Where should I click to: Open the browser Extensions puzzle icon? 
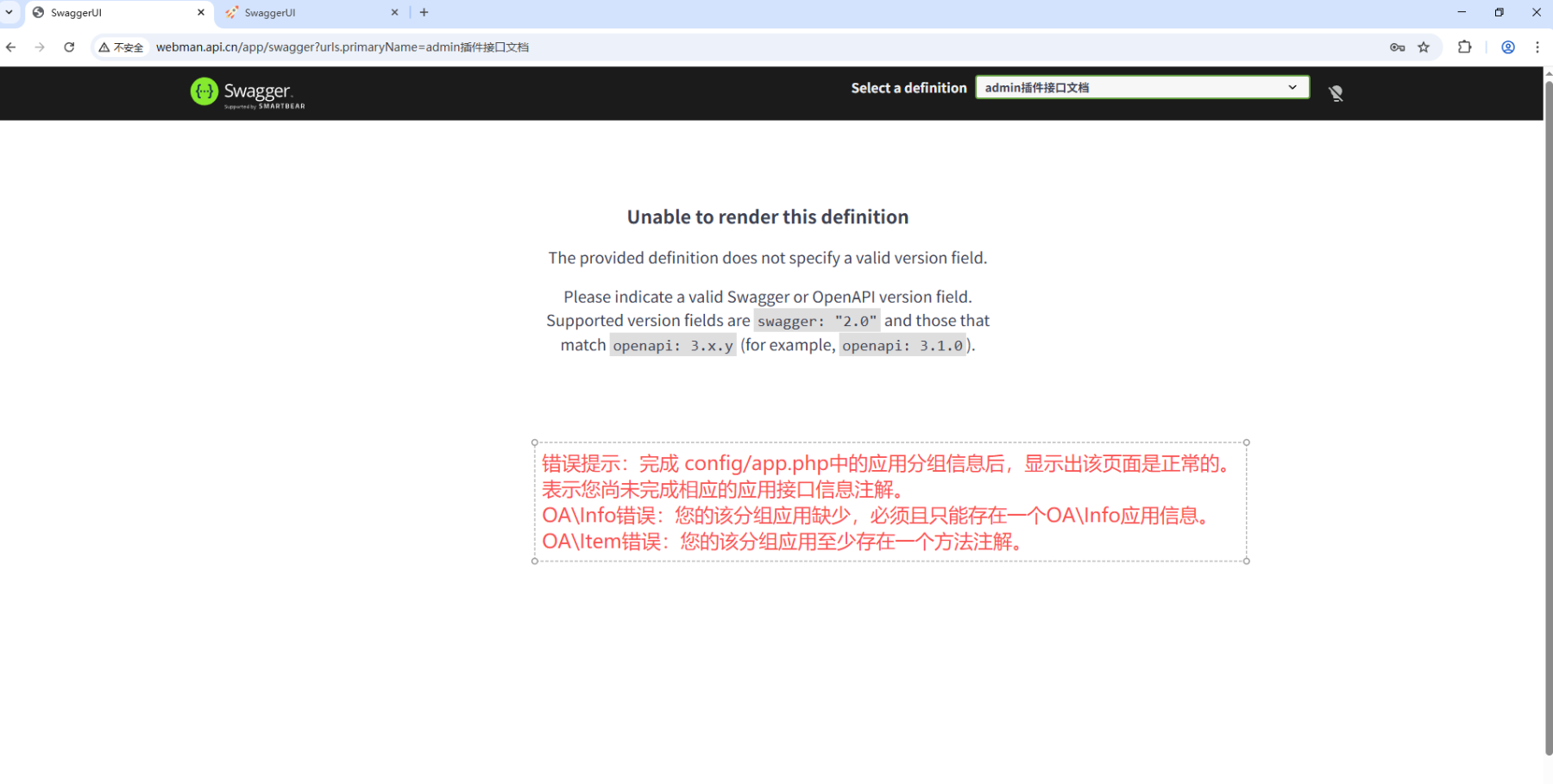[x=1464, y=47]
